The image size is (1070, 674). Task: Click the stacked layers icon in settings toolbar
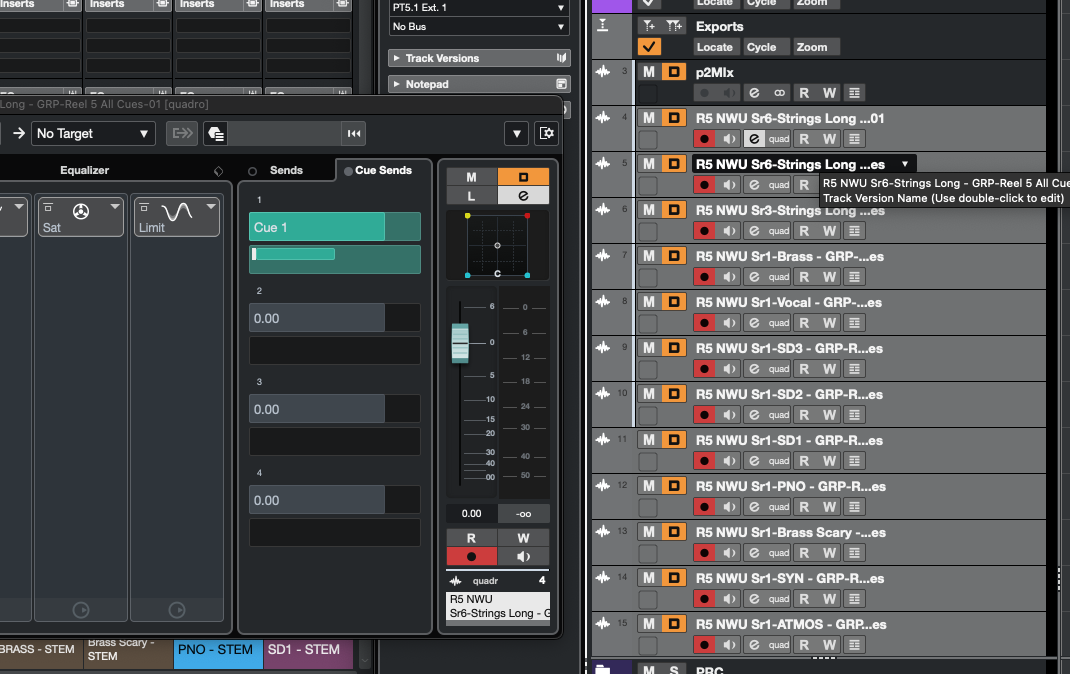pyautogui.click(x=216, y=133)
